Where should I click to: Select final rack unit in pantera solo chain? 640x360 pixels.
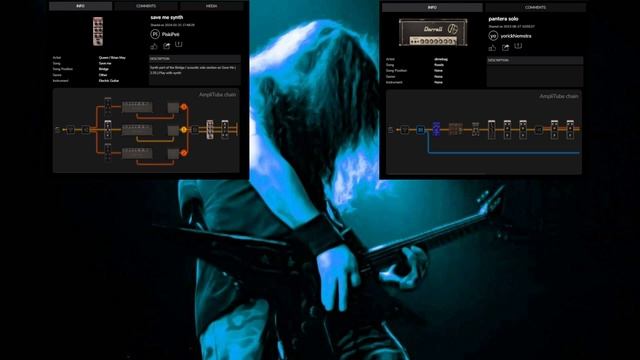(570, 130)
